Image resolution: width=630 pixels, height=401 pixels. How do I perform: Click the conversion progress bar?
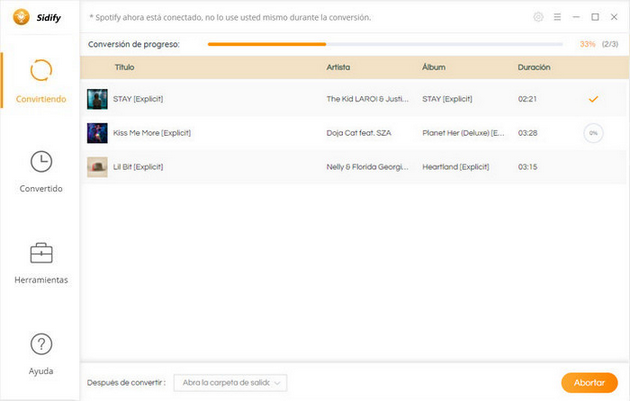(x=385, y=44)
